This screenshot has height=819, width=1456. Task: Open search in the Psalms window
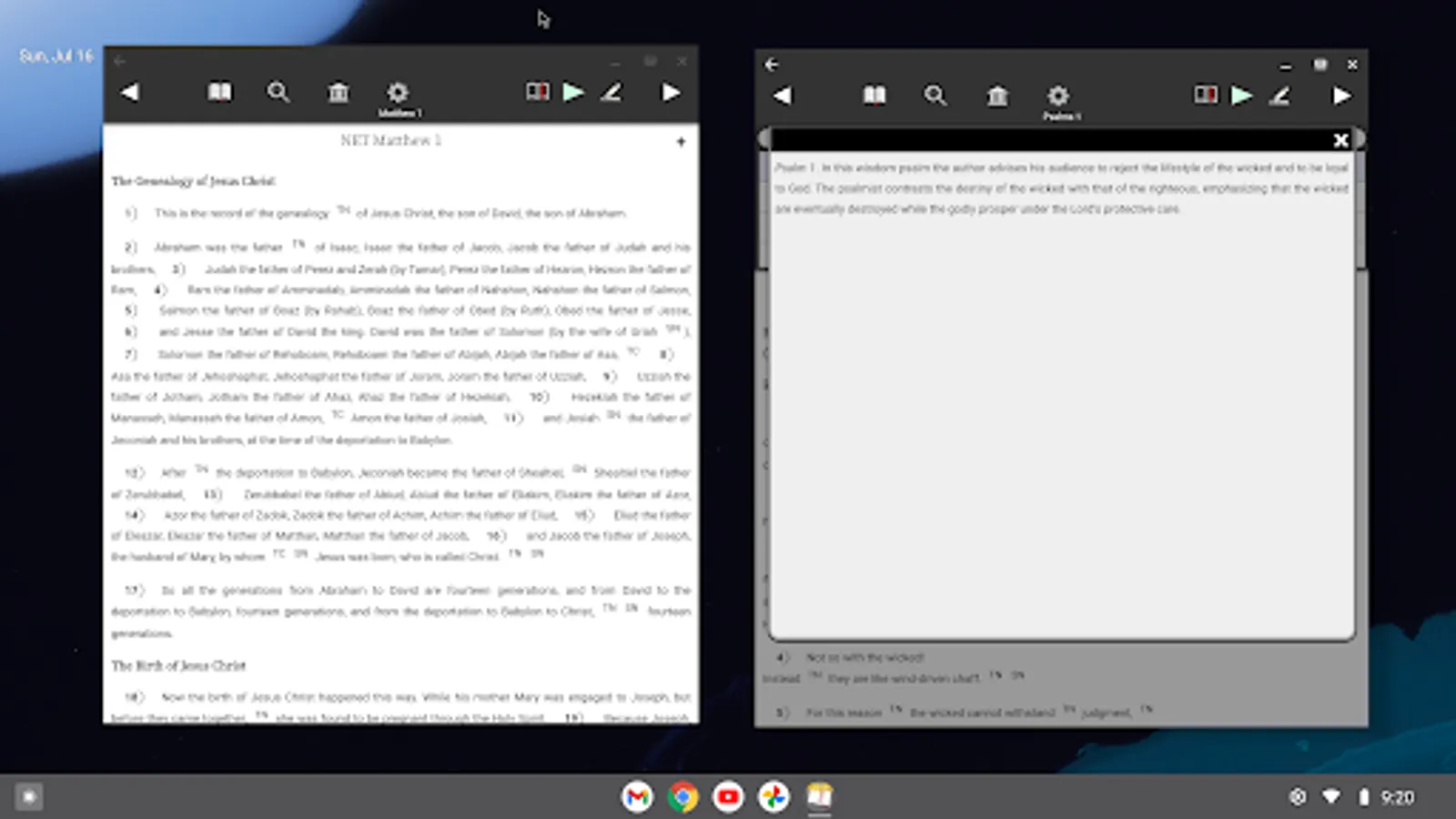pos(935,96)
